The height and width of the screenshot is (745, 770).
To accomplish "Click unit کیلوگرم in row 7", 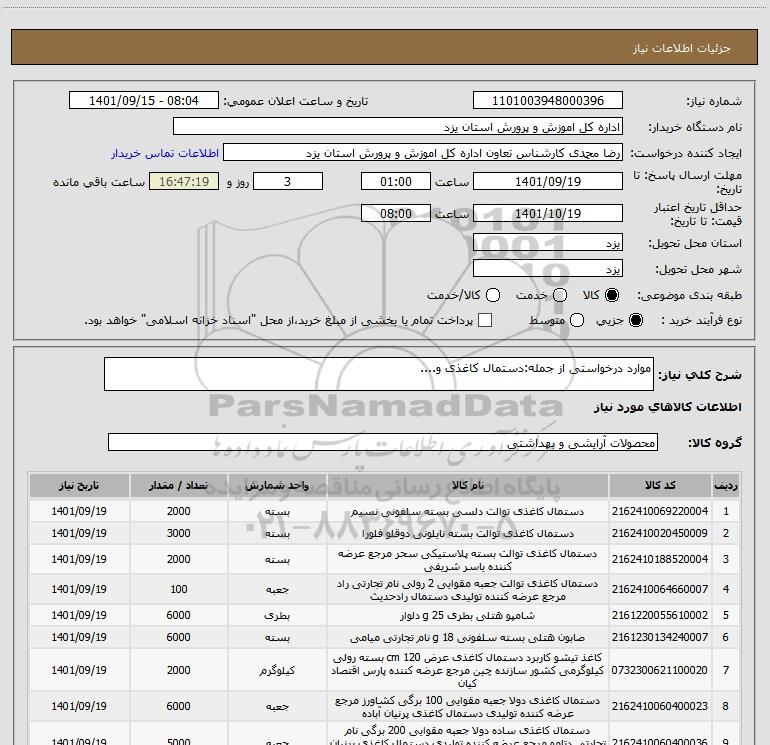I will click(277, 670).
